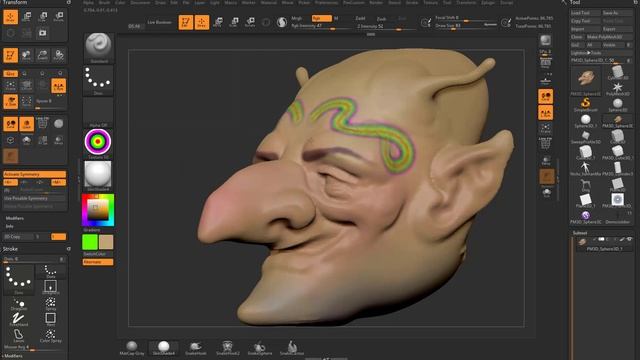This screenshot has width=640, height=360.
Task: Click the Move button in the top shelf
Action: click(x=218, y=22)
